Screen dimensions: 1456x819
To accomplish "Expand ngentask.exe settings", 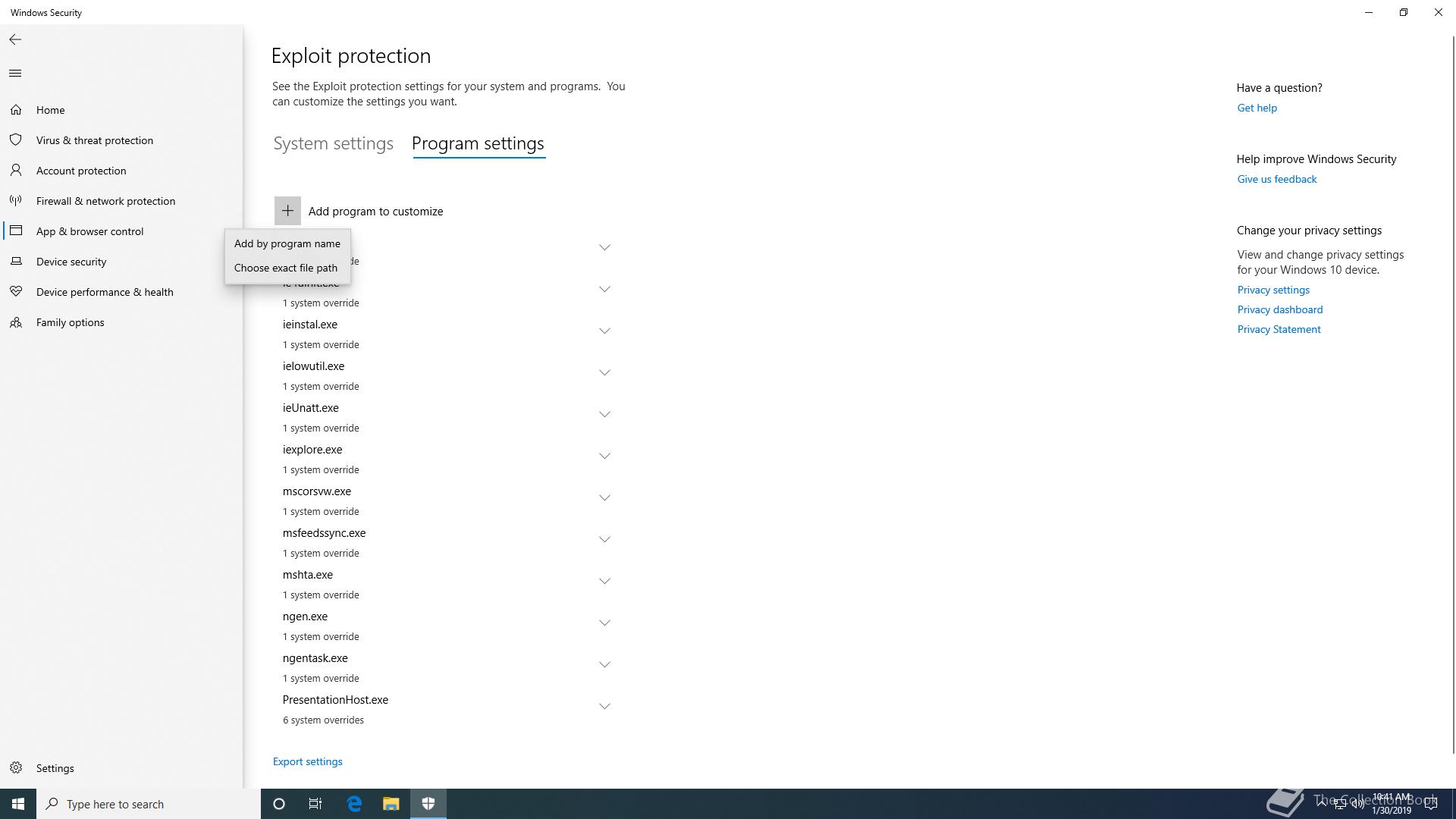I will coord(604,664).
